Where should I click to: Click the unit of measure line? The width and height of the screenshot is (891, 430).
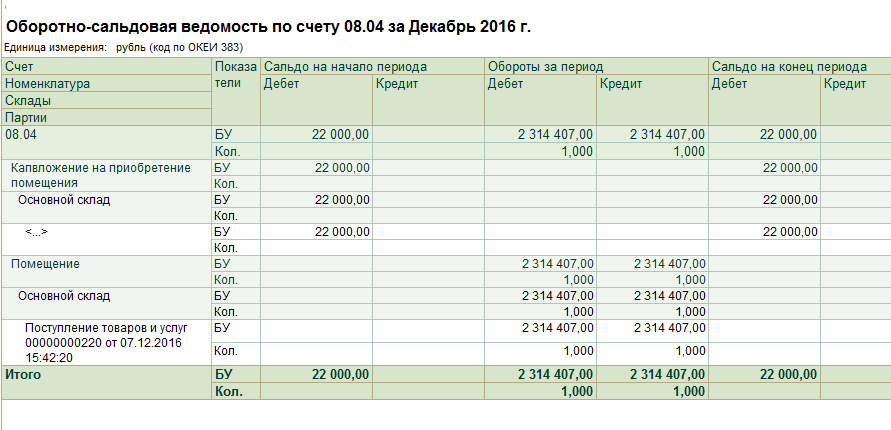pyautogui.click(x=124, y=47)
